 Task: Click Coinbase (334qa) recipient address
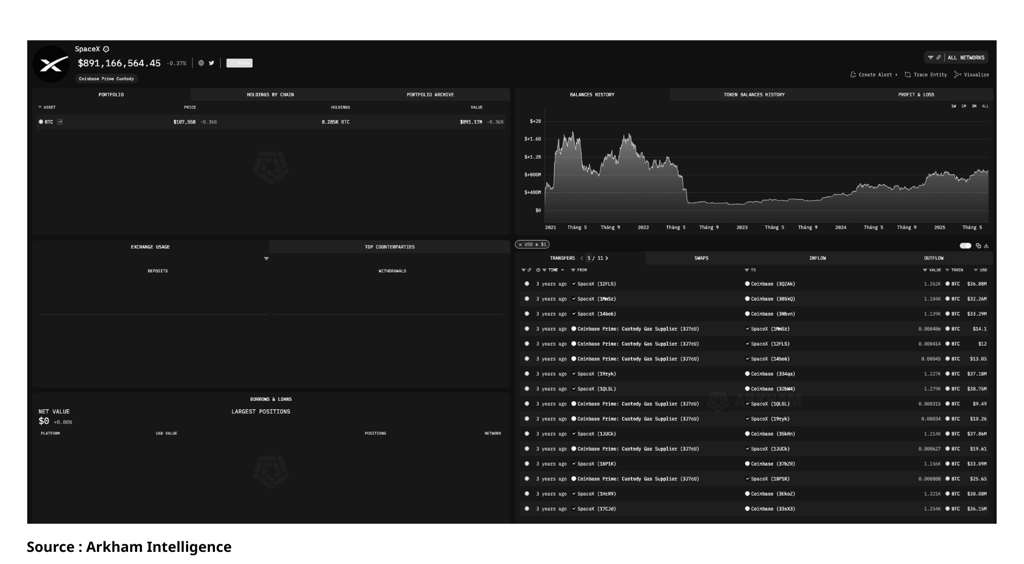point(773,374)
